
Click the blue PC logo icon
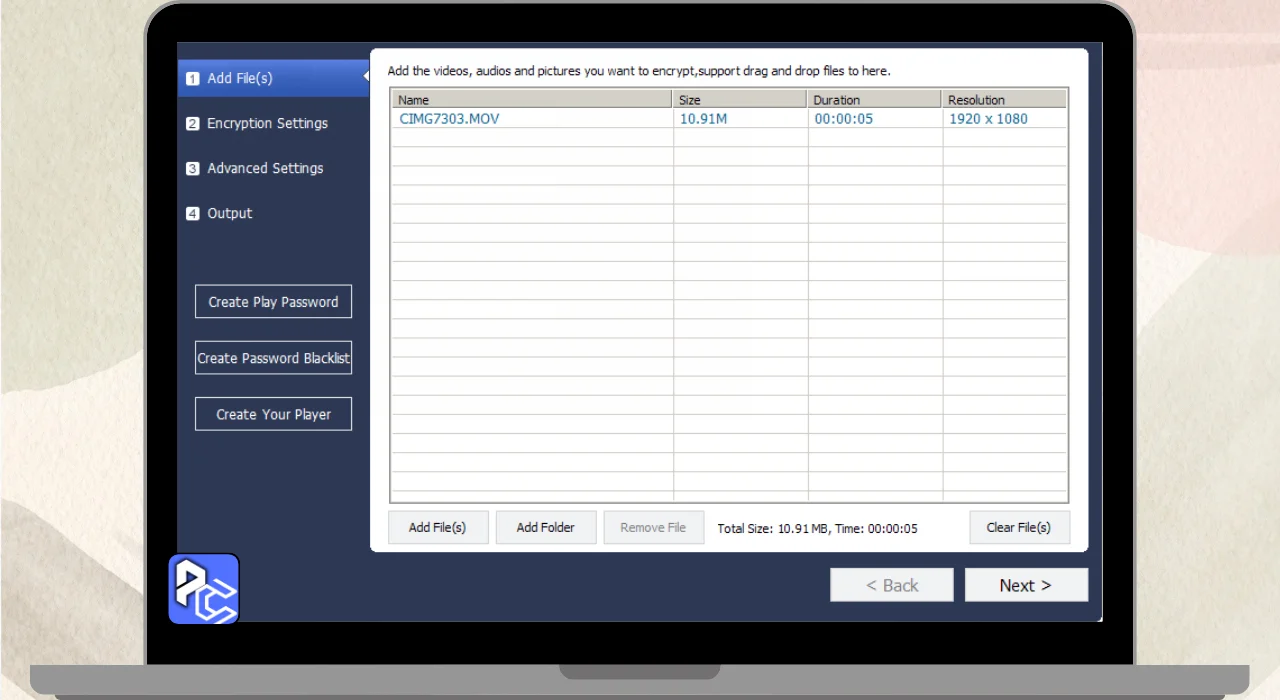204,589
